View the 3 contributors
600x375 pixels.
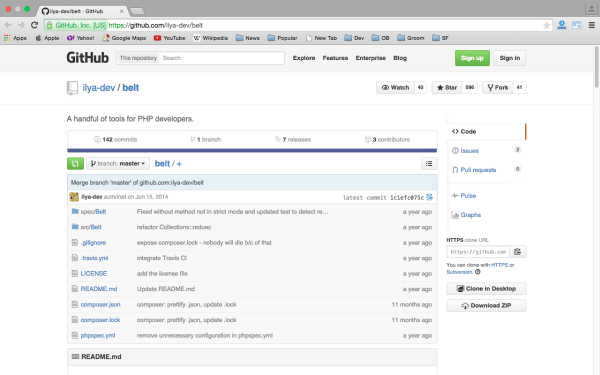(x=387, y=139)
